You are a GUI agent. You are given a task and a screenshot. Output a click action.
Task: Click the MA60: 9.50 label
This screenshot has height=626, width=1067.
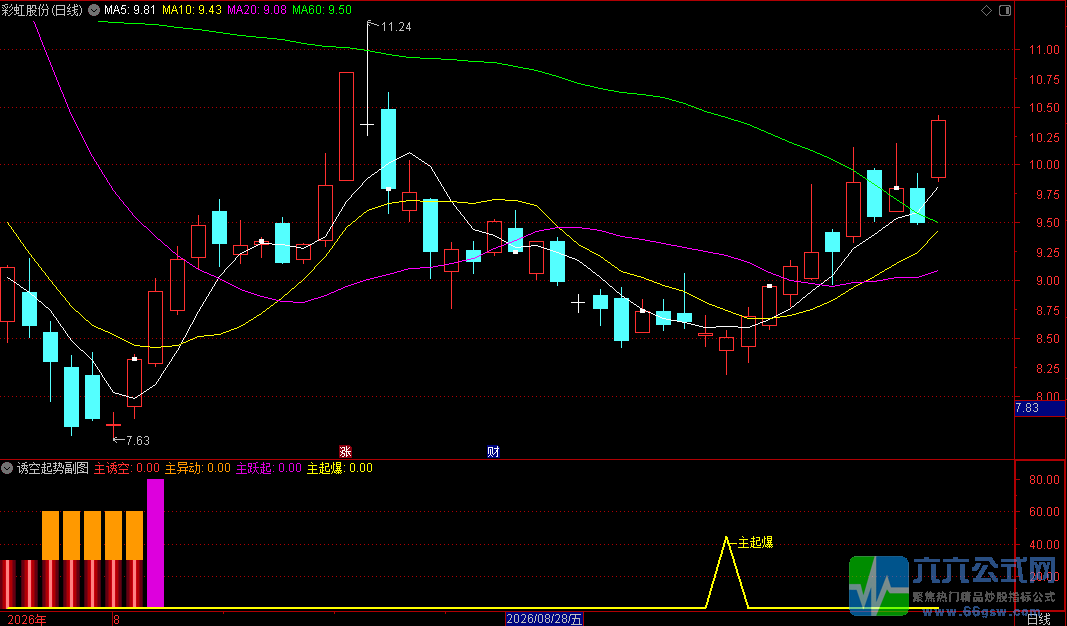322,10
